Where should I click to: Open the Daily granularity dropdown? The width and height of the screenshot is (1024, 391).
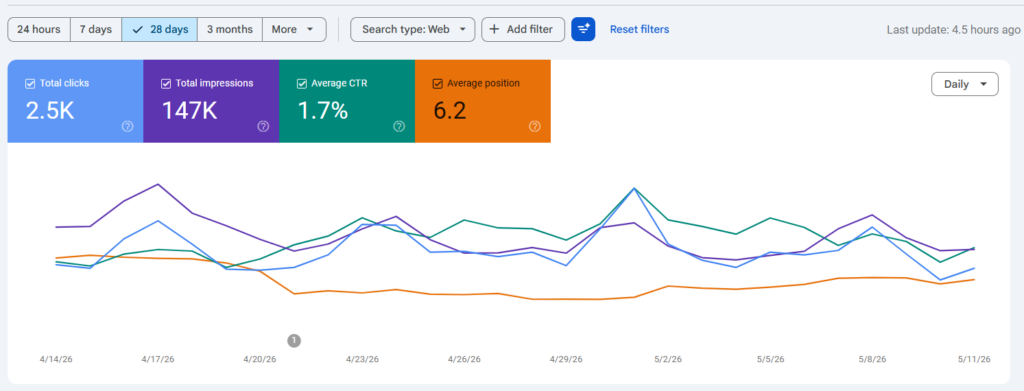tap(965, 84)
